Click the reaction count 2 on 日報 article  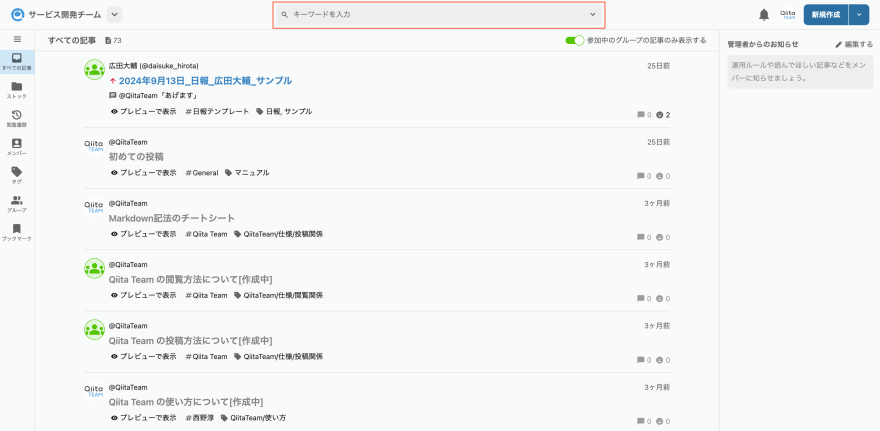click(x=663, y=115)
